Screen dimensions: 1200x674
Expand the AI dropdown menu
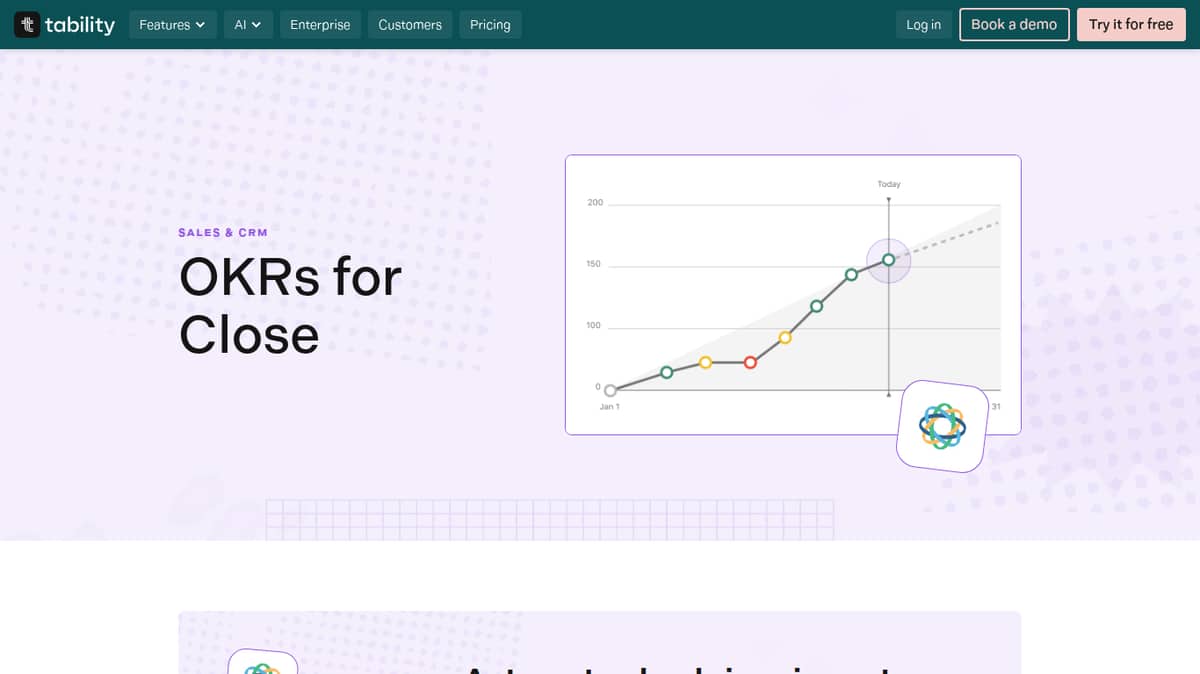click(x=247, y=25)
